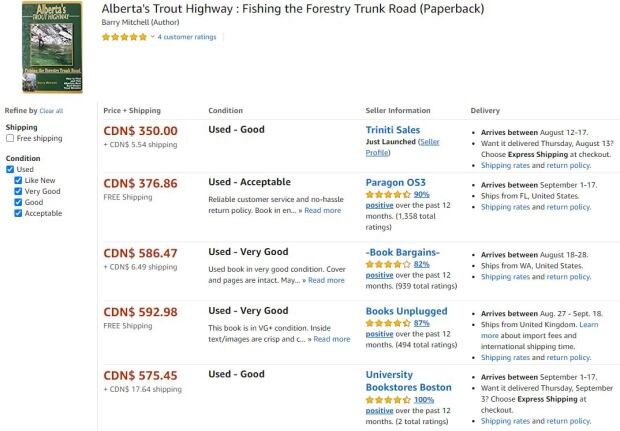Viewport: 620px width, 431px height.
Task: Open the star ratings dropdown chevron
Action: (152, 37)
